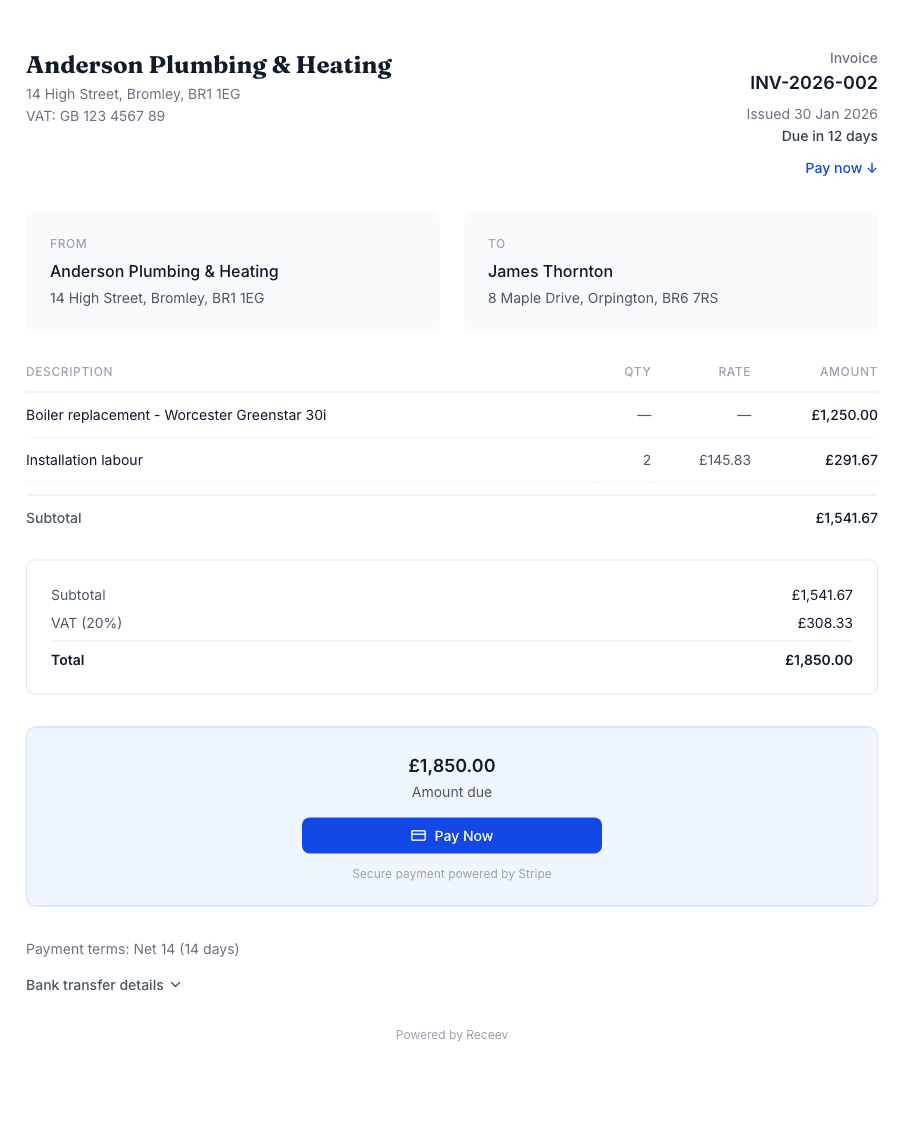Select the Anderson Plumbing & Heating logo text
This screenshot has height=1132, width=904.
(209, 65)
